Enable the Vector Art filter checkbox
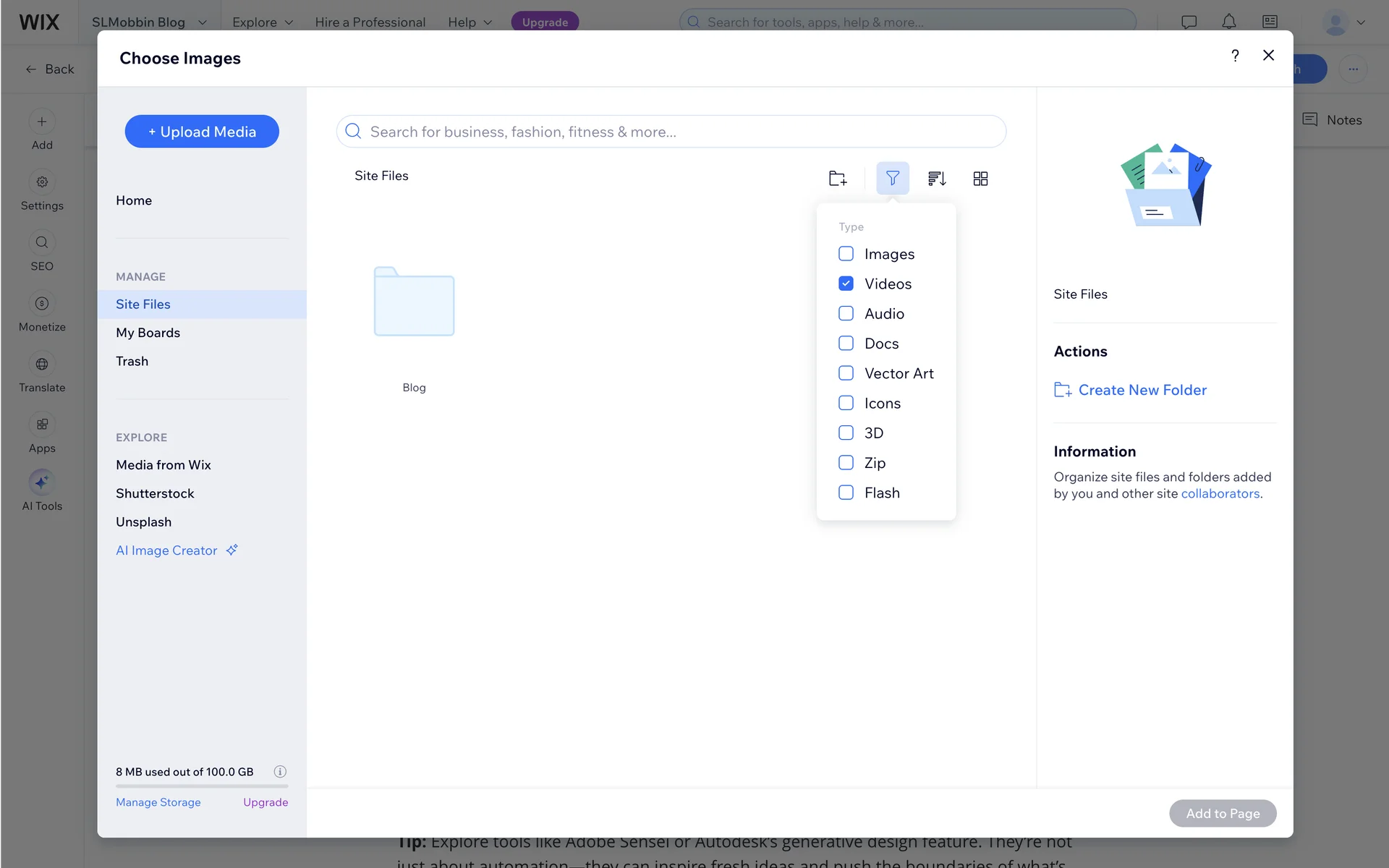The height and width of the screenshot is (868, 1389). (x=846, y=373)
